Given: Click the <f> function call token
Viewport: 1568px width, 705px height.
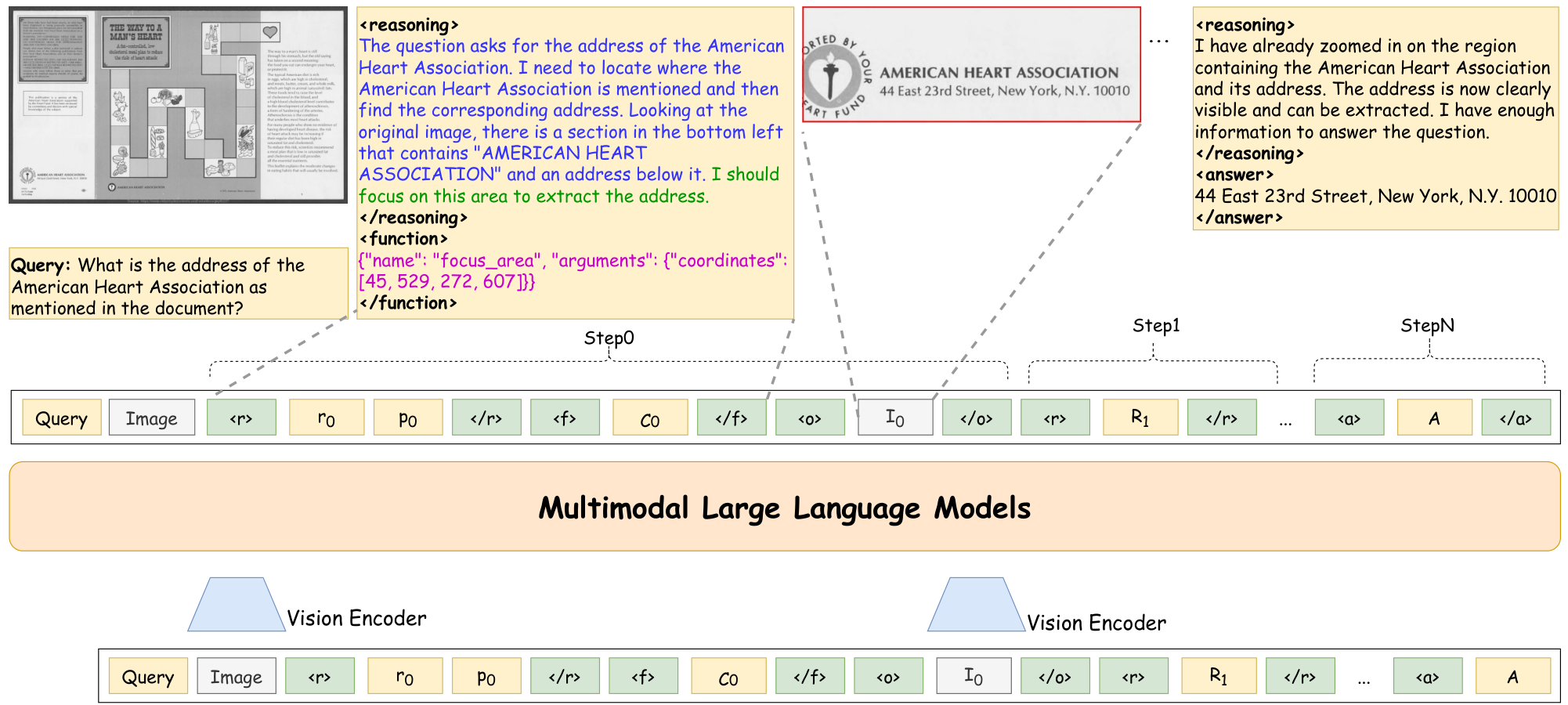Looking at the screenshot, I should coord(565,418).
